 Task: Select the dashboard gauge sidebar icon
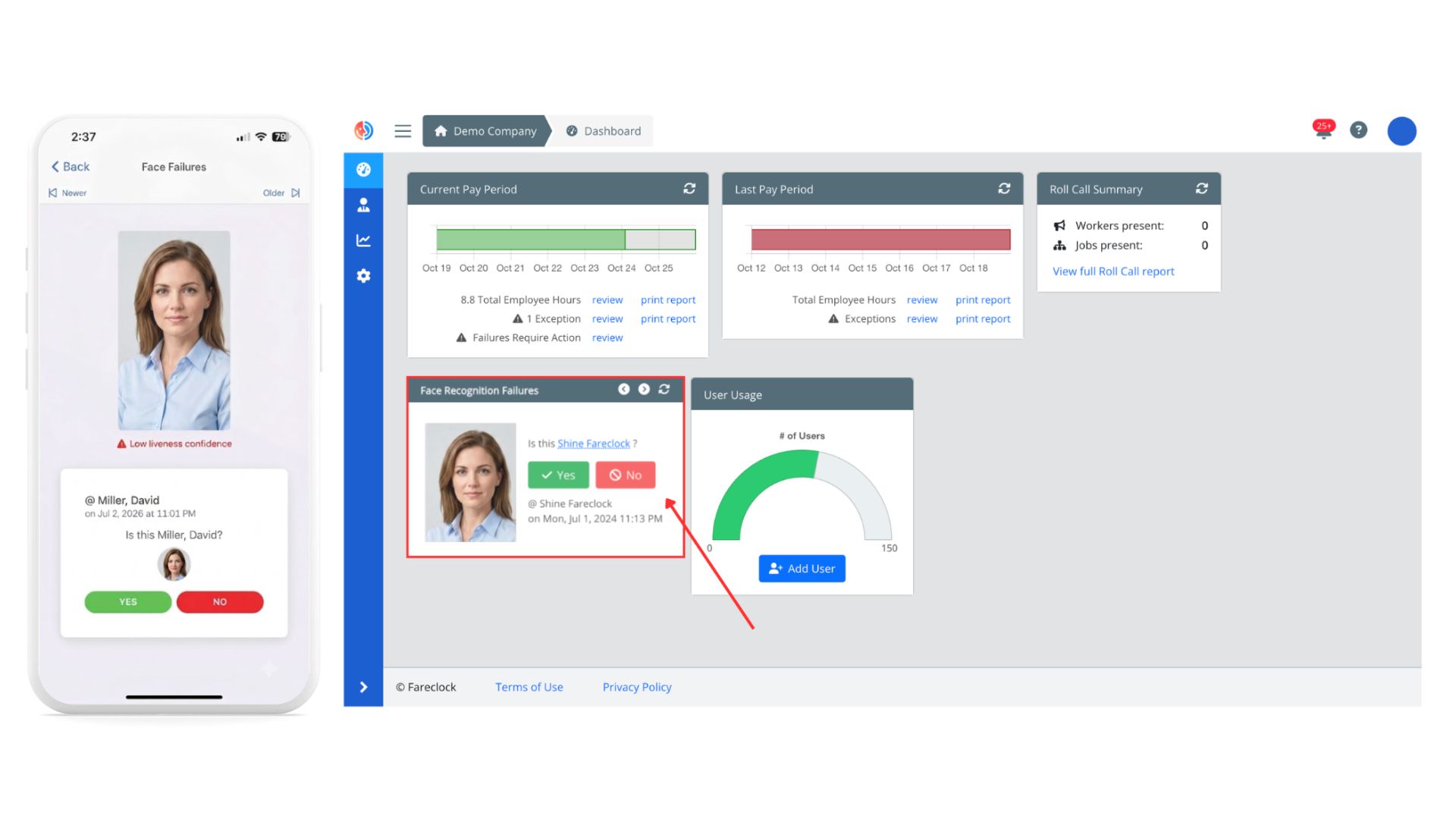(363, 170)
